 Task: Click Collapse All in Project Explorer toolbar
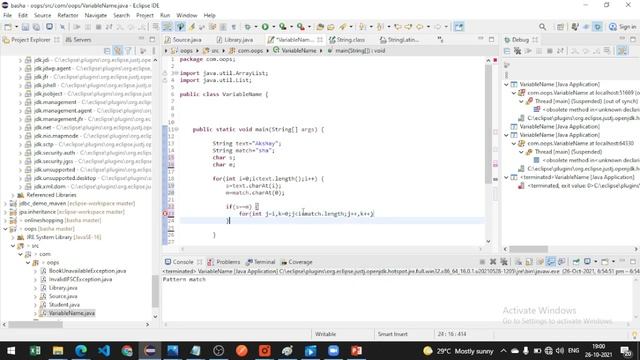pyautogui.click(x=107, y=51)
